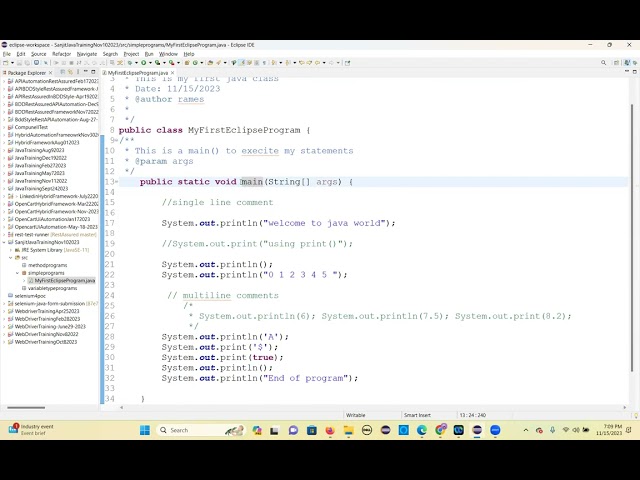Click the editor horizontal scrollbar
640x480 pixels.
373,407
